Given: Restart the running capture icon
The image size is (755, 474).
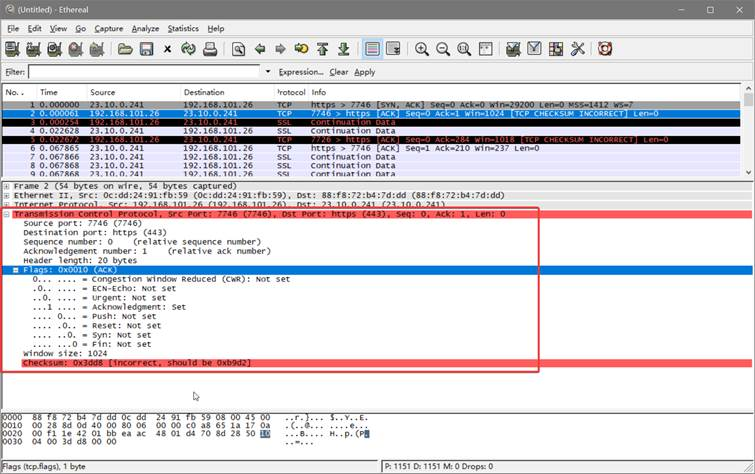Looking at the screenshot, I should (97, 49).
